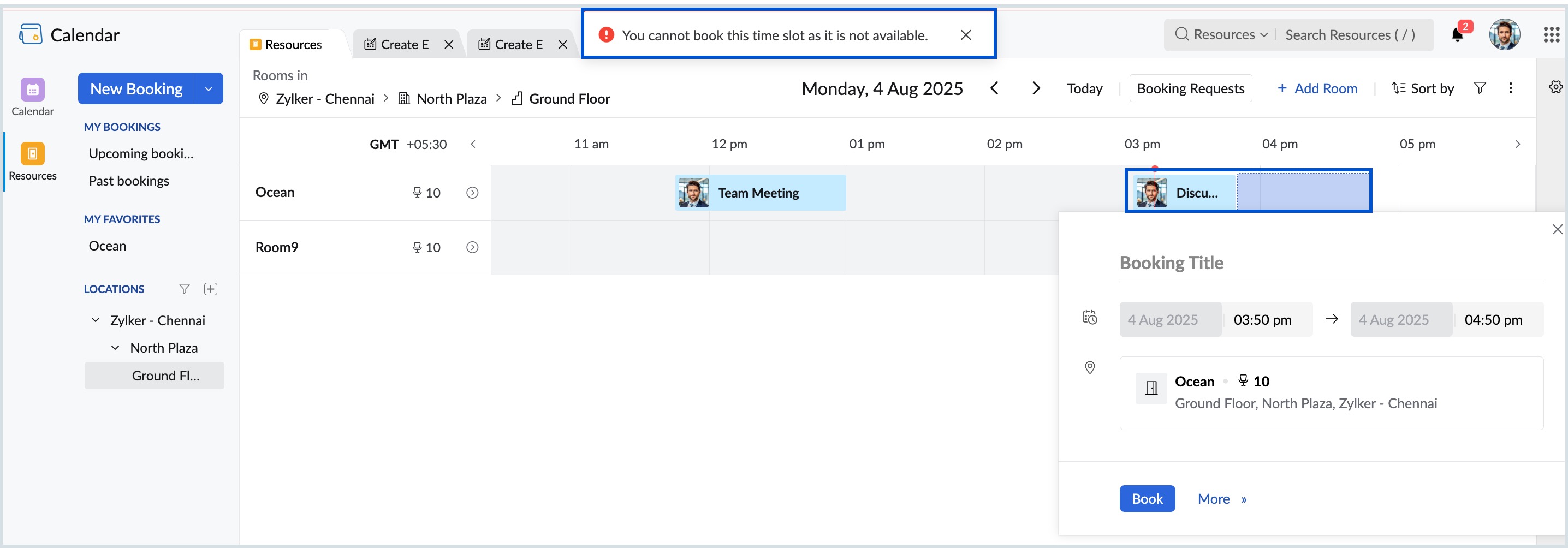Click Add Room link

pyautogui.click(x=1317, y=88)
